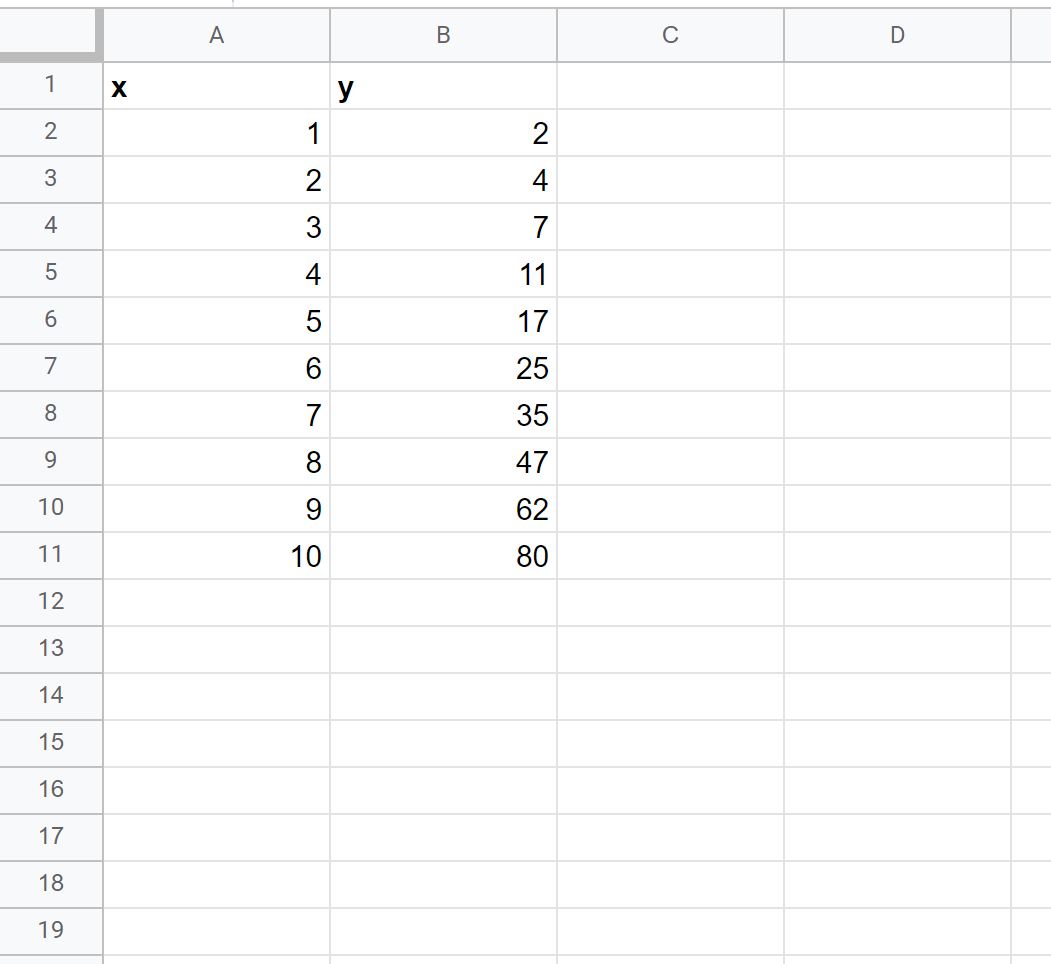The image size is (1051, 964).
Task: Select column A header
Action: (x=216, y=35)
